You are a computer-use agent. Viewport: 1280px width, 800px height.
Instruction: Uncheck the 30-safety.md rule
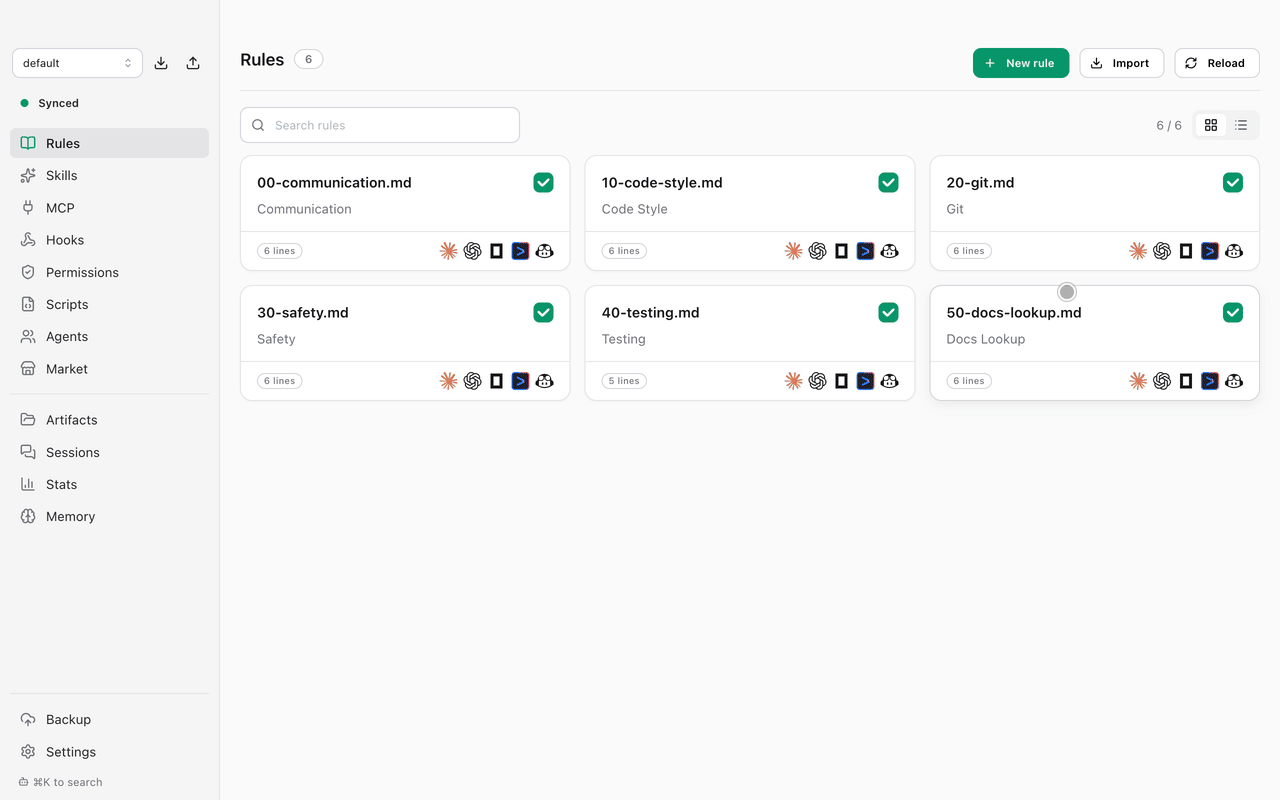pyautogui.click(x=544, y=312)
